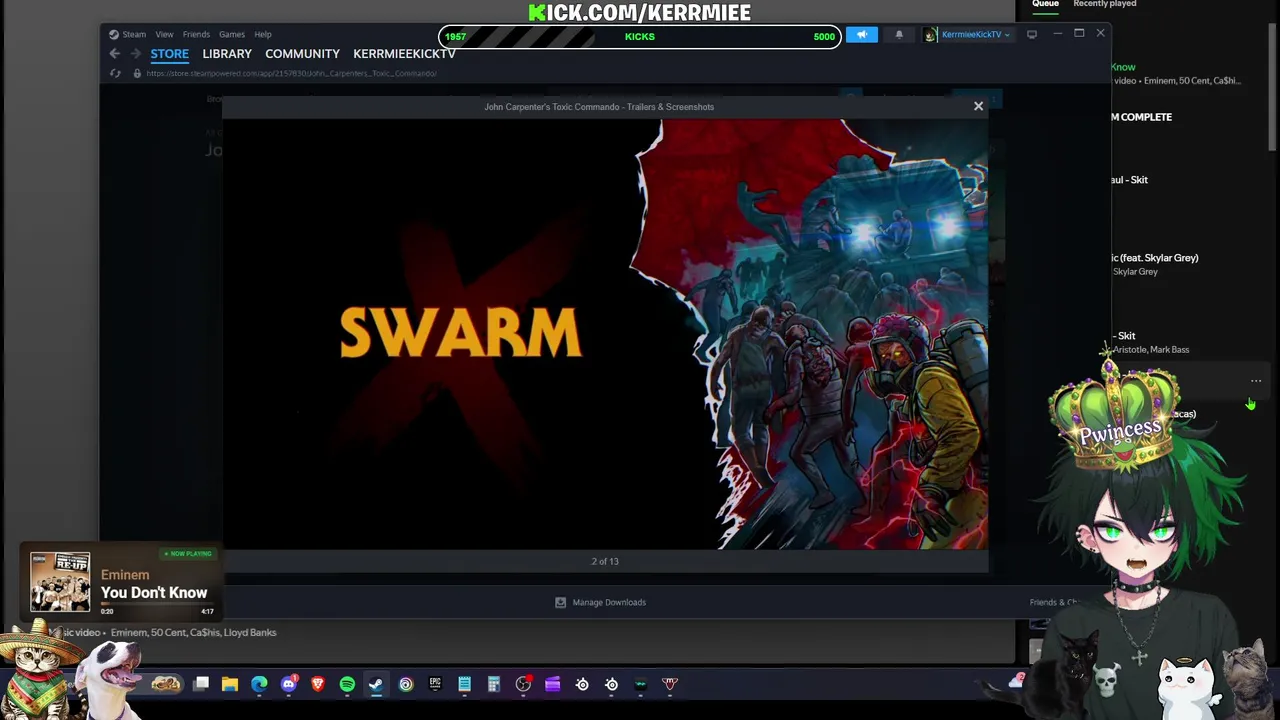Select the Queue tab in Spotify
This screenshot has height=720, width=1280.
click(1045, 4)
